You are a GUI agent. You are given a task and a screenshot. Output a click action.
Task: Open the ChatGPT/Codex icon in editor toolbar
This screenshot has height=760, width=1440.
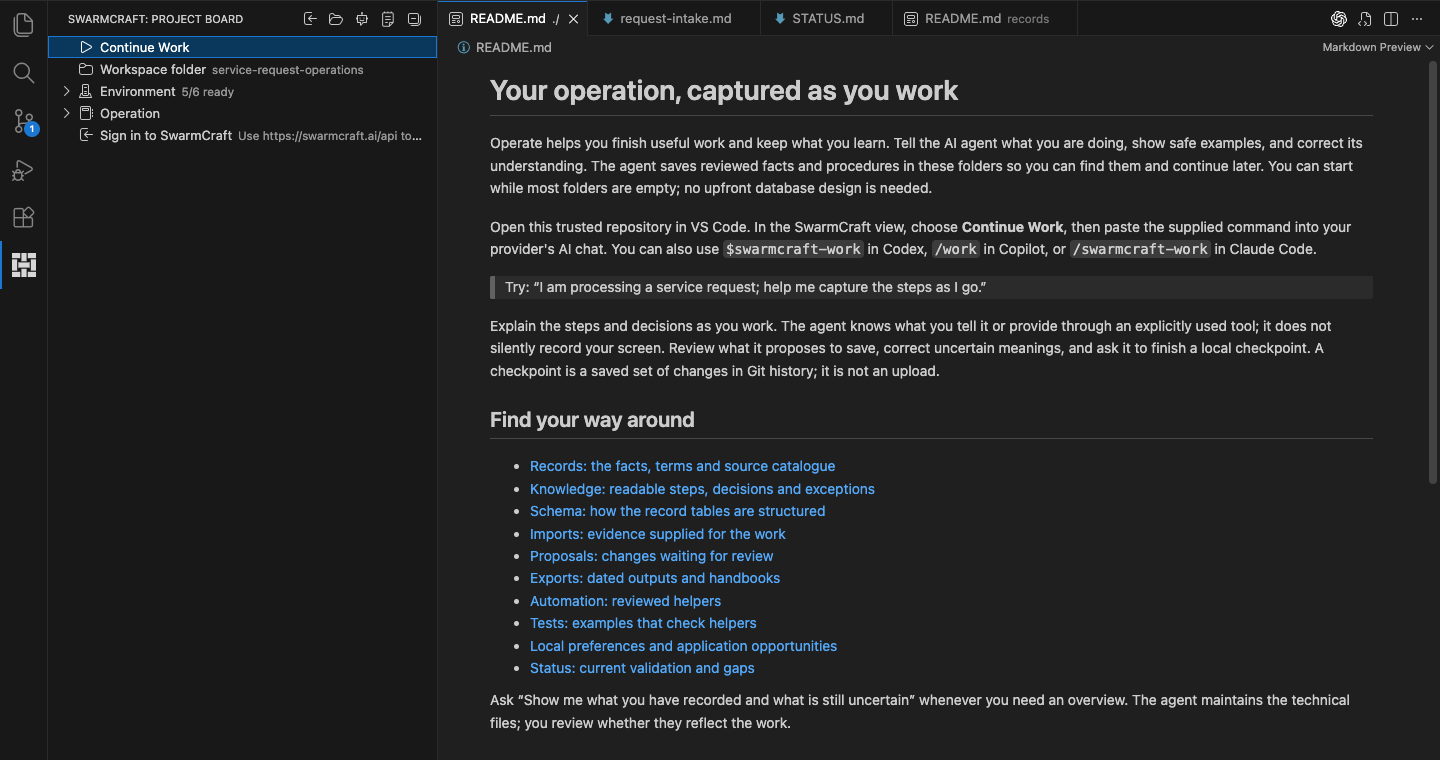click(x=1339, y=19)
